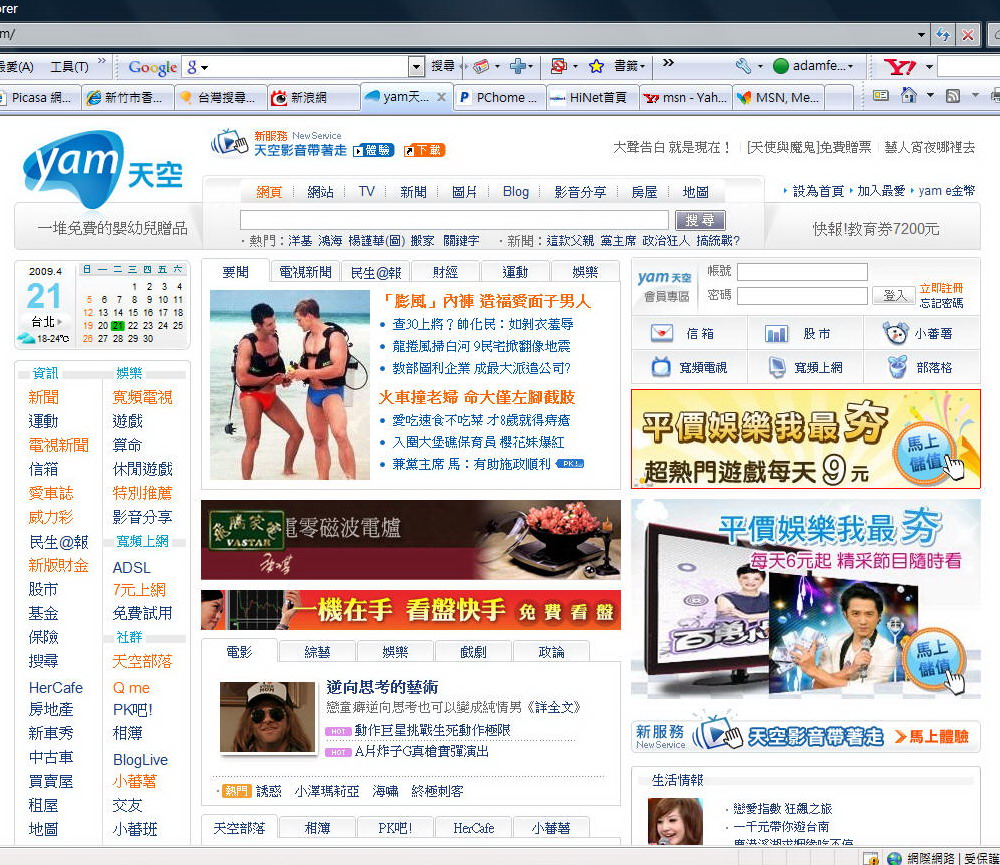Click the 逆向思考的藝術 movie thumbnail
1000x865 pixels.
[267, 717]
